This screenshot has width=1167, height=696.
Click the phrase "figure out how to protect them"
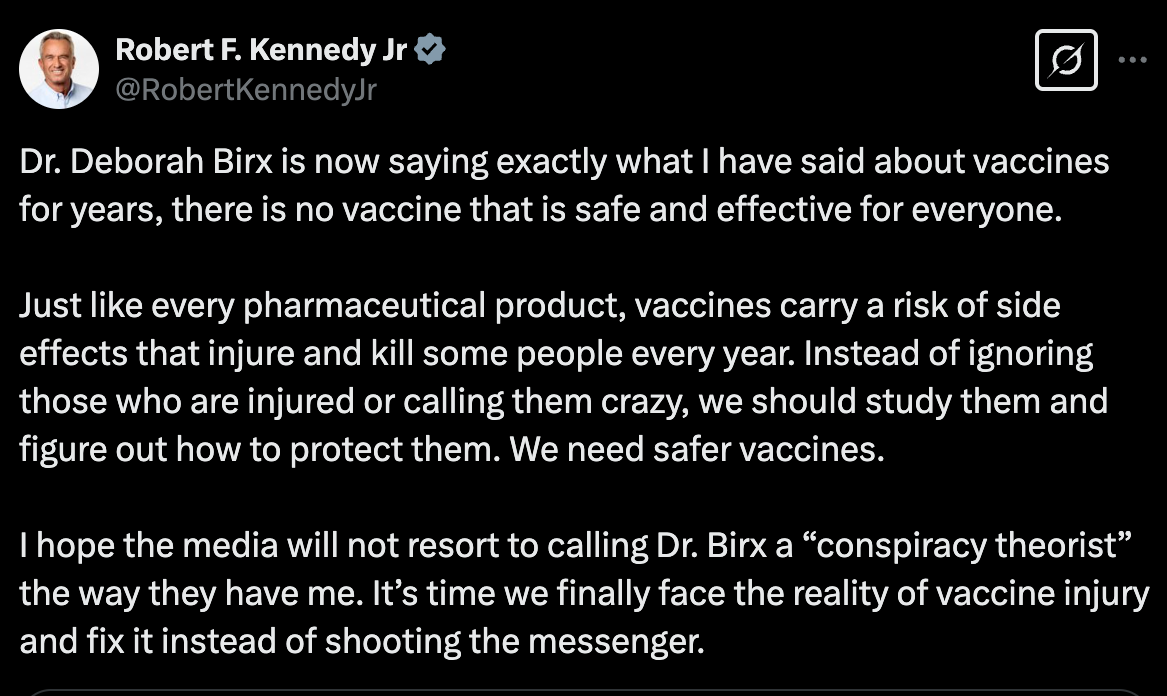tap(259, 450)
